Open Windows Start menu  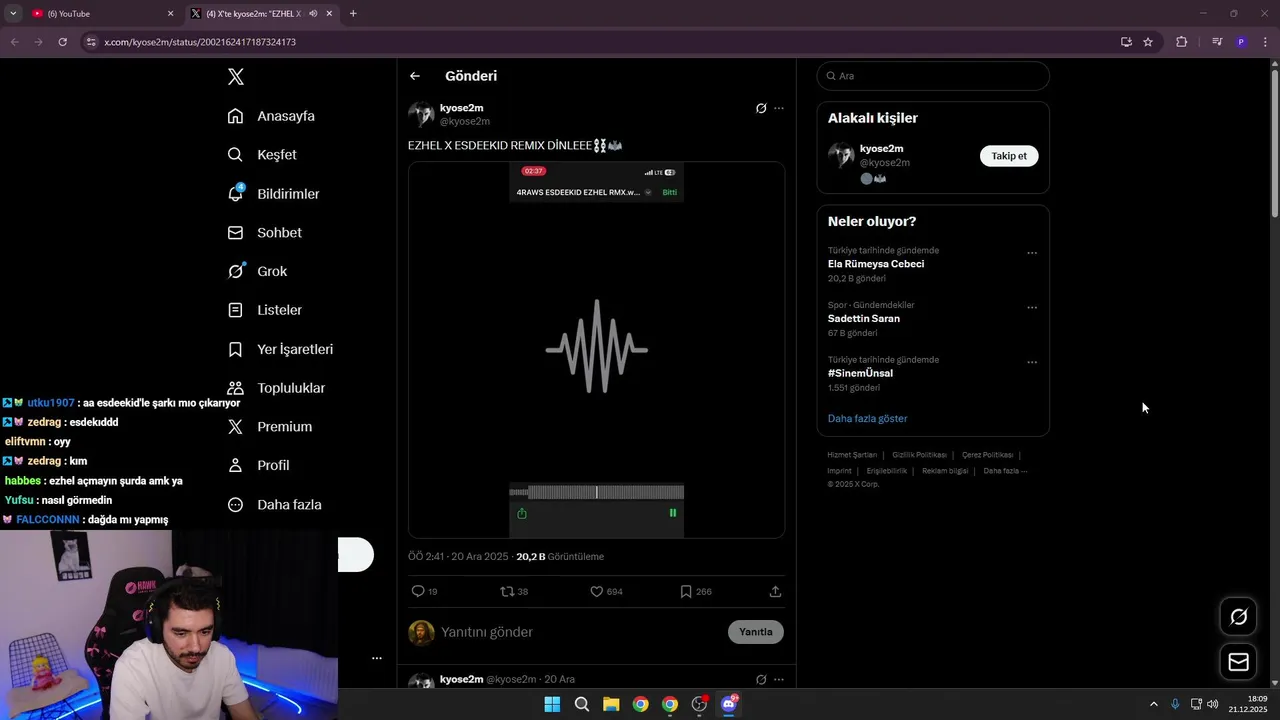pos(552,704)
